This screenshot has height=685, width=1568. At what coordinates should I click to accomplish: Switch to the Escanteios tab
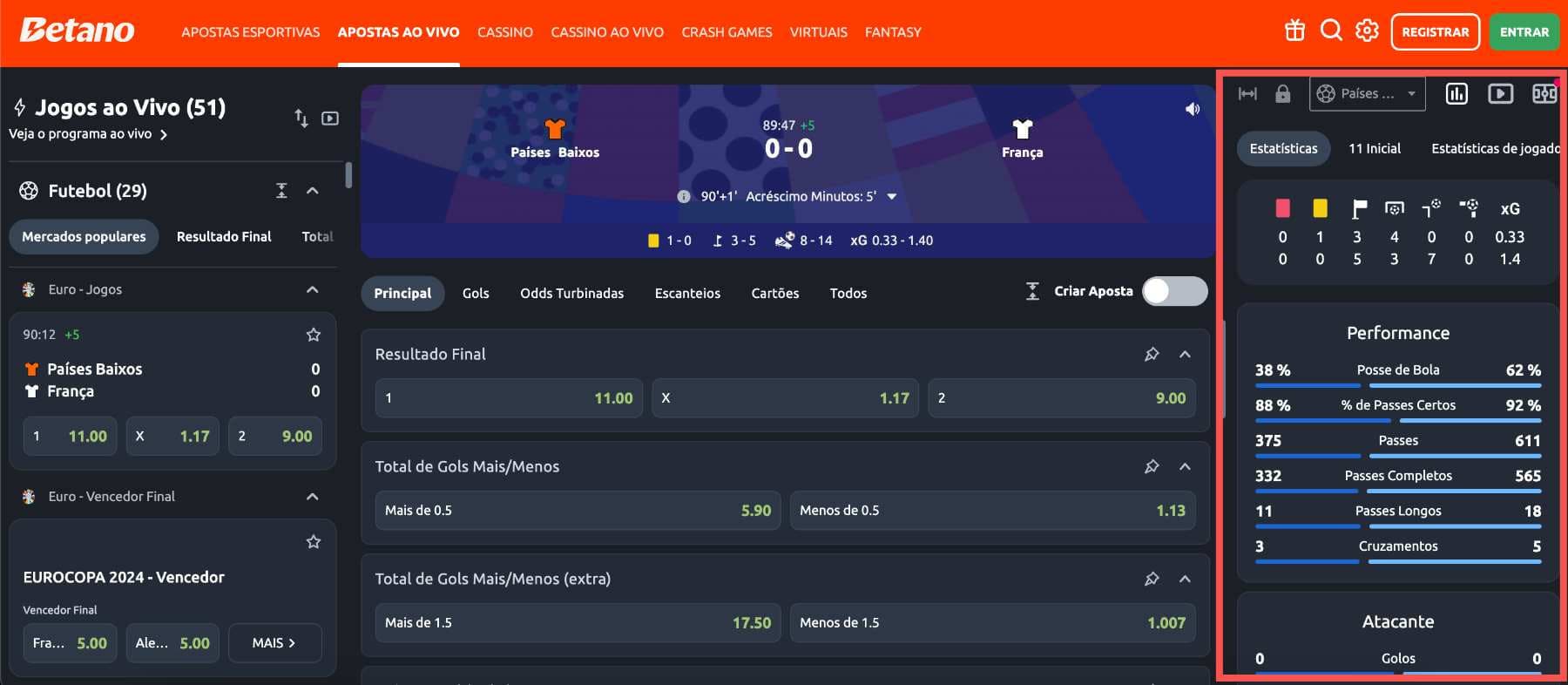tap(688, 293)
